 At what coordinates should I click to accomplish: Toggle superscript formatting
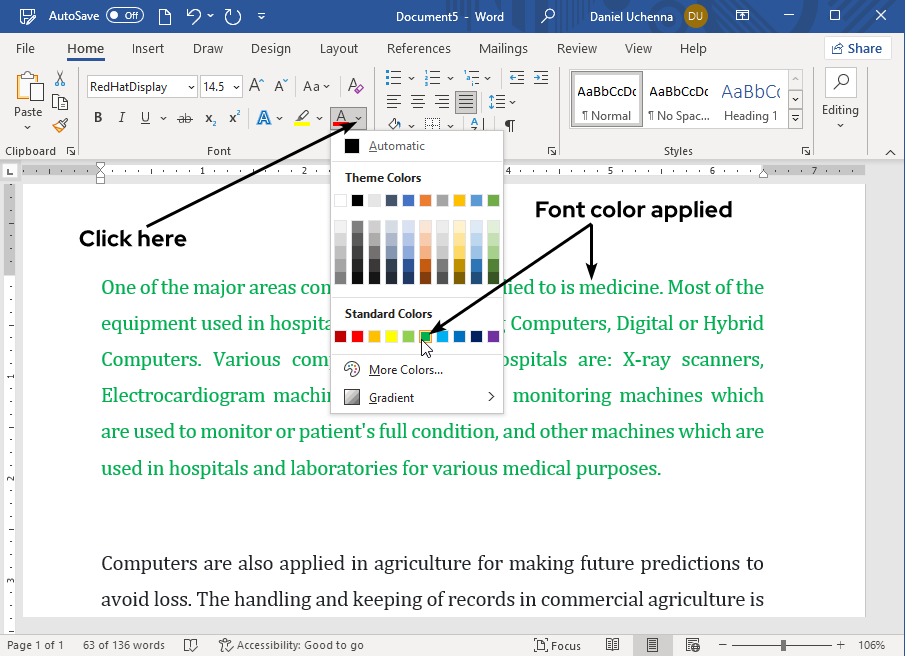(234, 118)
